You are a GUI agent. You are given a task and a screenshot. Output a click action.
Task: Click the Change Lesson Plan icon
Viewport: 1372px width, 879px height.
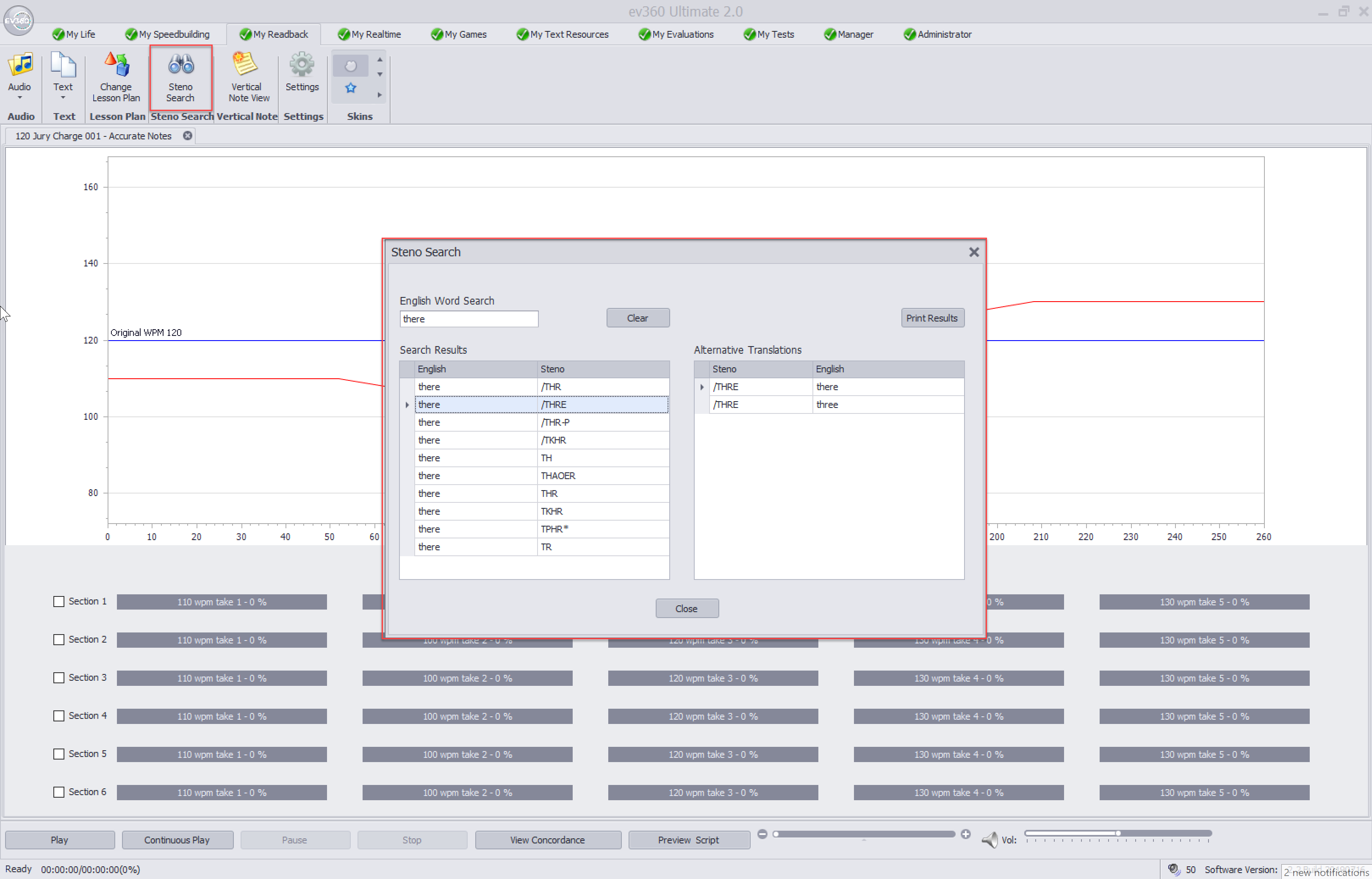point(117,64)
